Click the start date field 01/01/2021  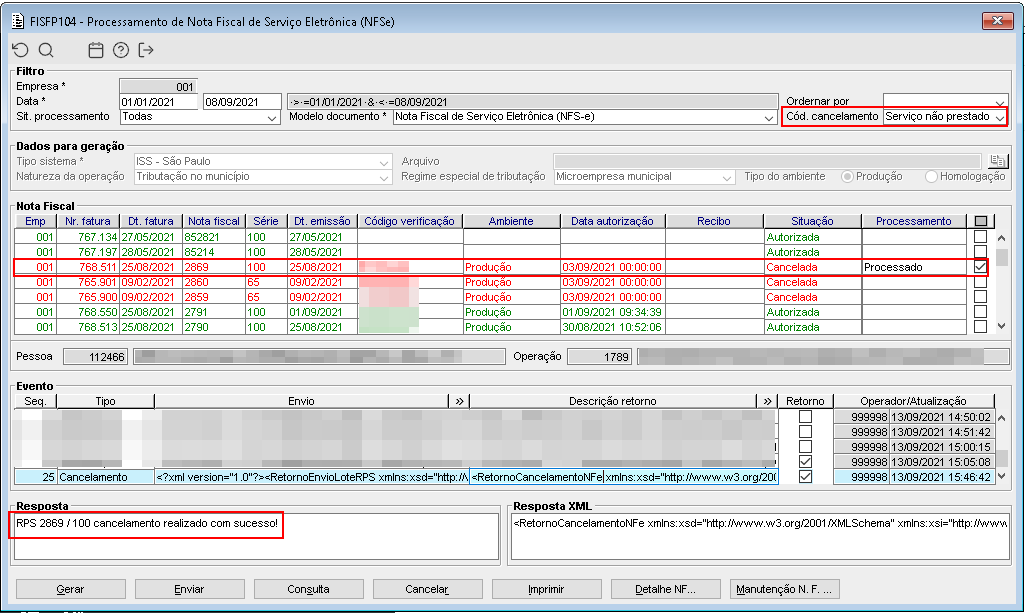159,102
